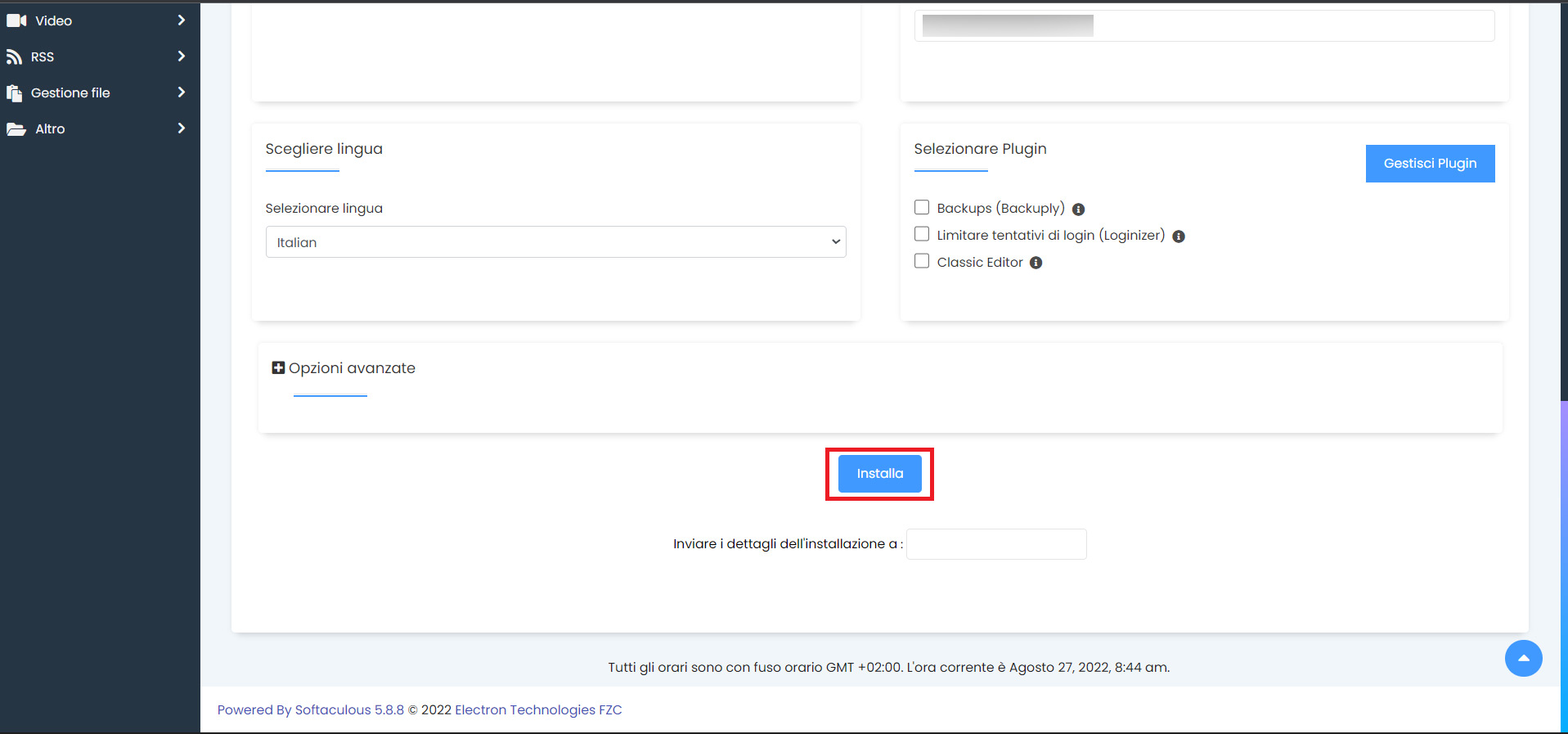Click the Selezionare Plugin heading
This screenshot has height=734, width=1568.
click(x=980, y=149)
